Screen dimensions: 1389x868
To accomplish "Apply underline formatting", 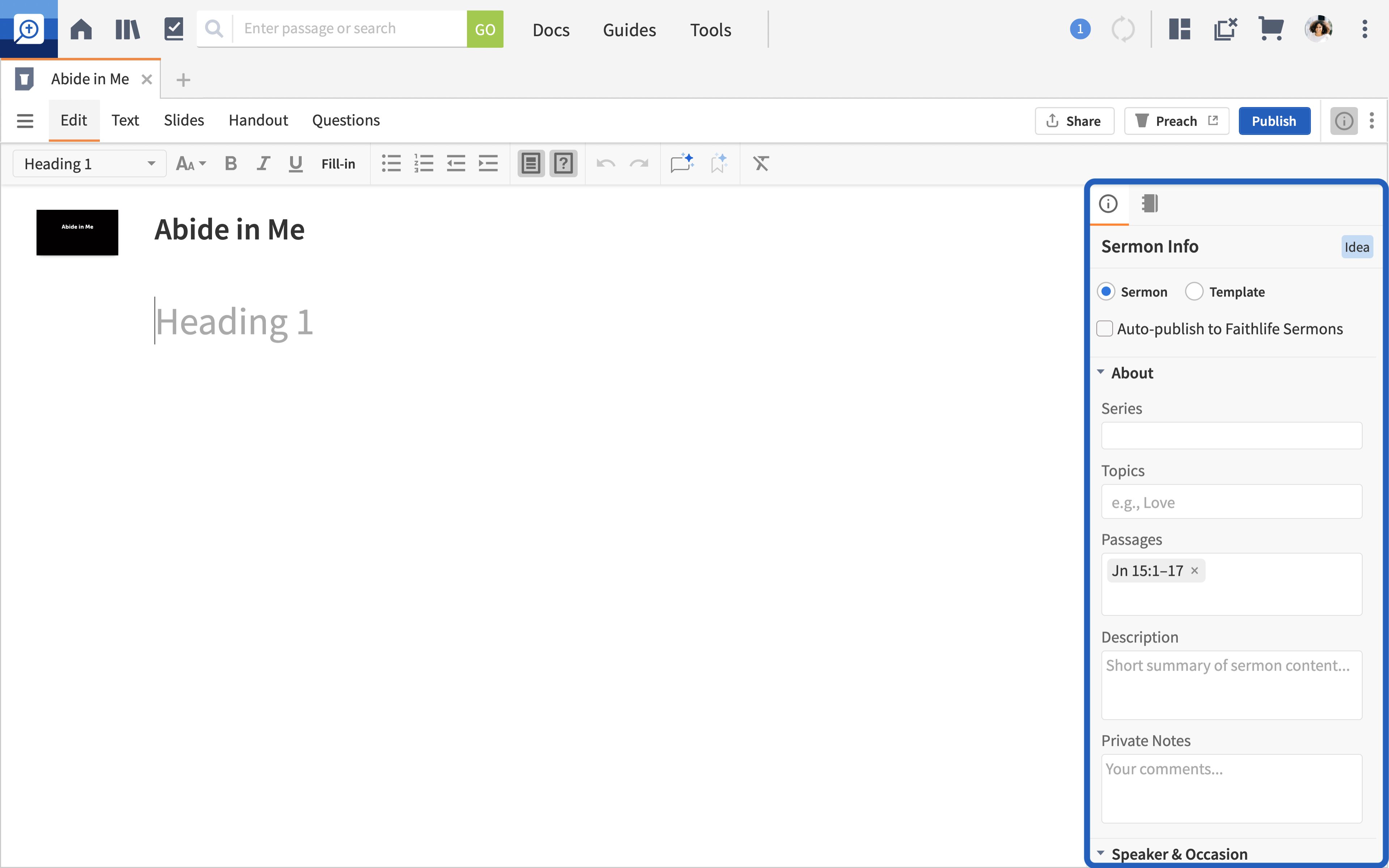I will click(x=295, y=163).
